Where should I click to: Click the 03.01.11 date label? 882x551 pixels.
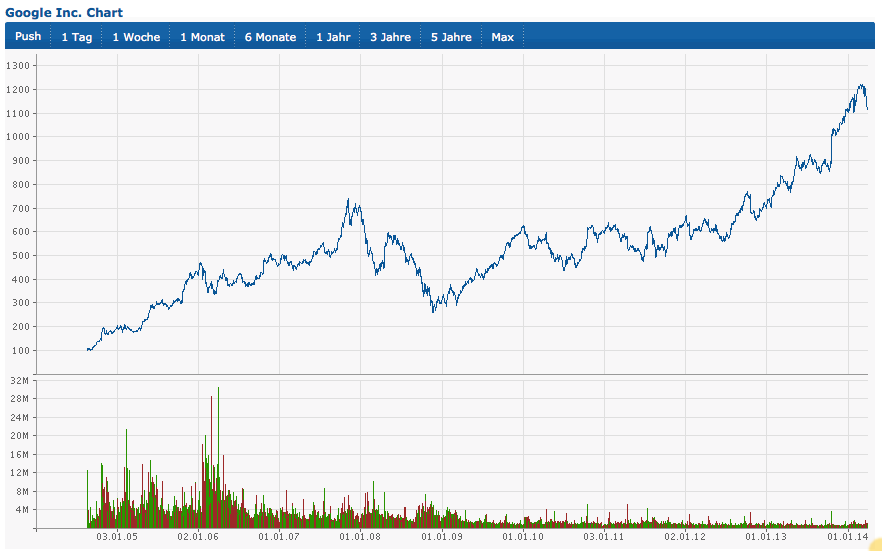coord(604,536)
